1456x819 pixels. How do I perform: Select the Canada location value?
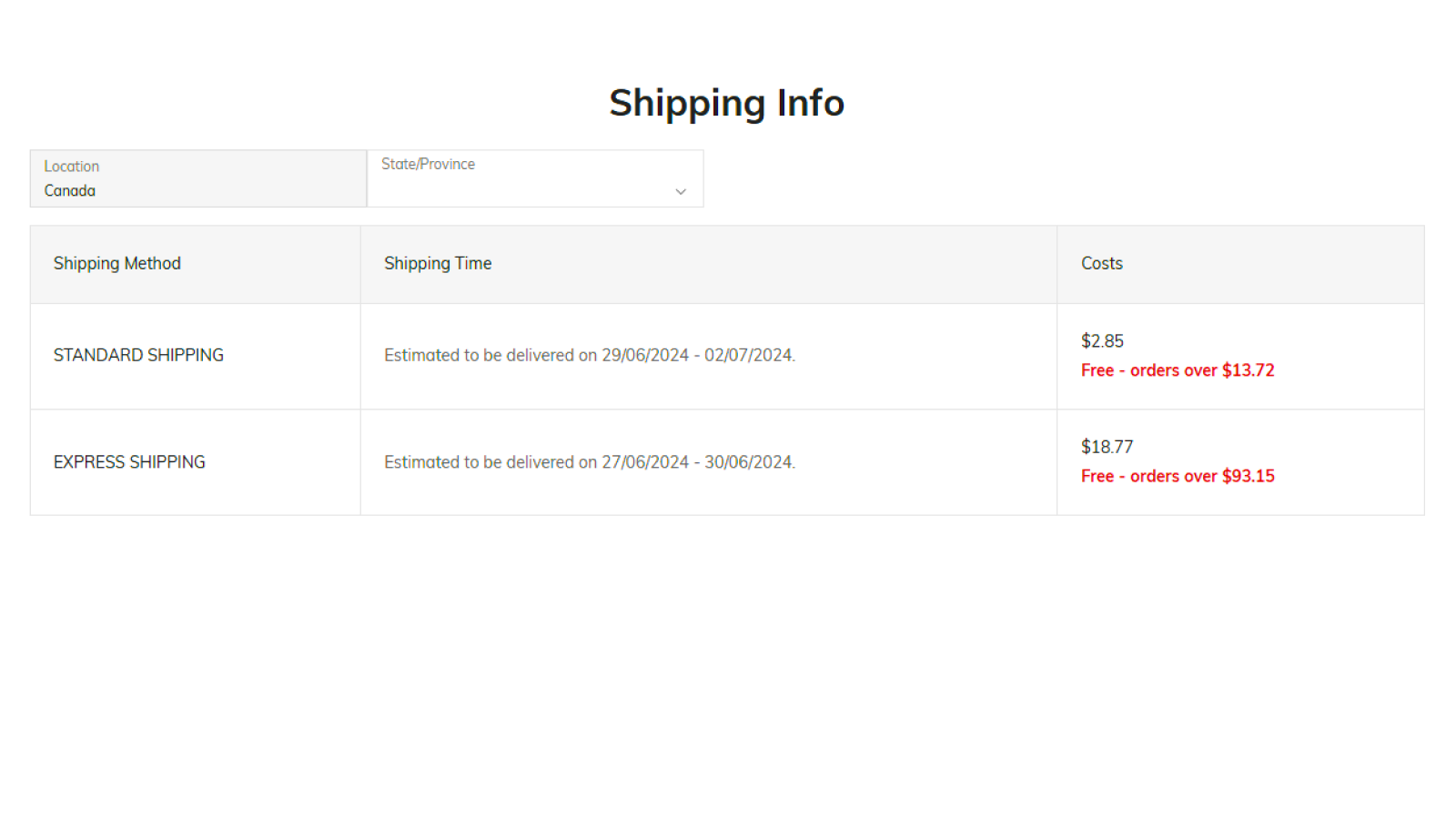click(70, 191)
